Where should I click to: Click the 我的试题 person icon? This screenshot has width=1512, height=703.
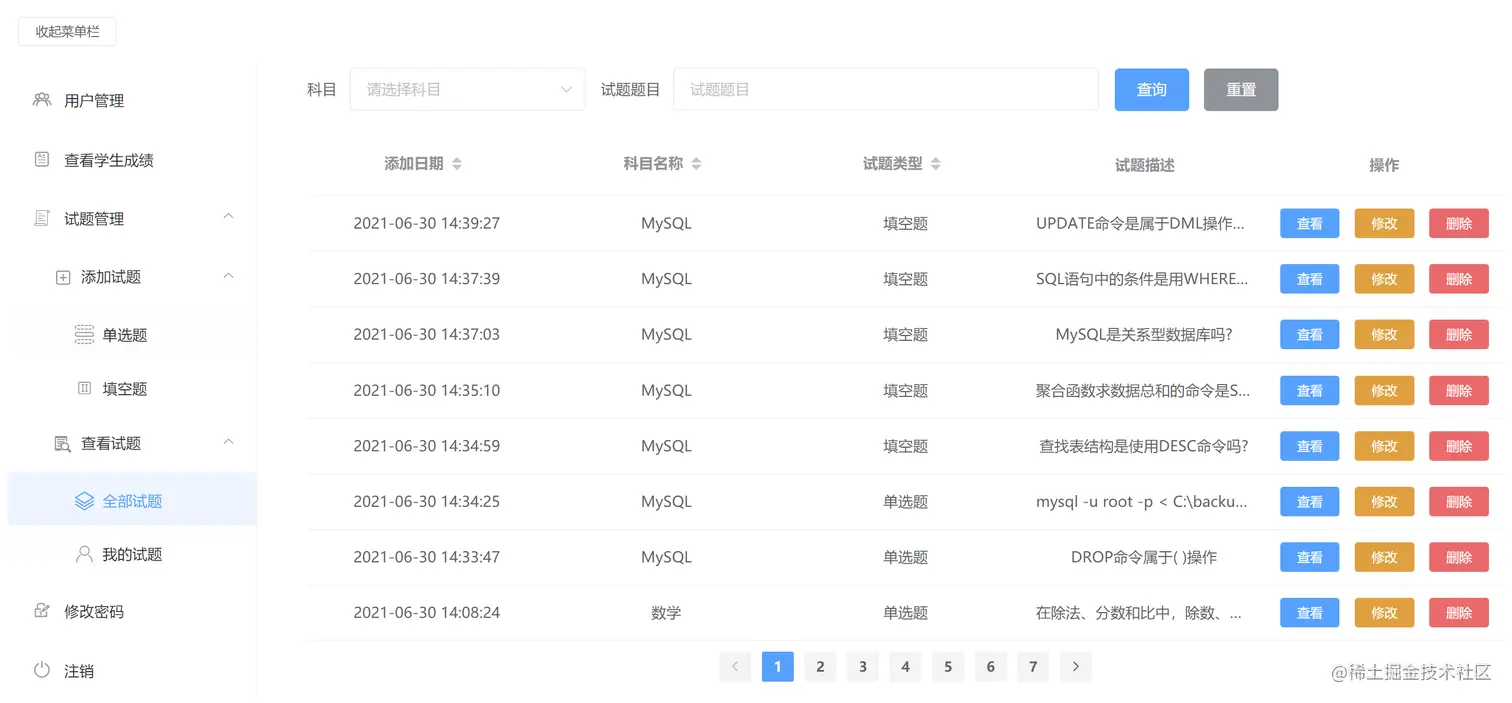click(84, 553)
